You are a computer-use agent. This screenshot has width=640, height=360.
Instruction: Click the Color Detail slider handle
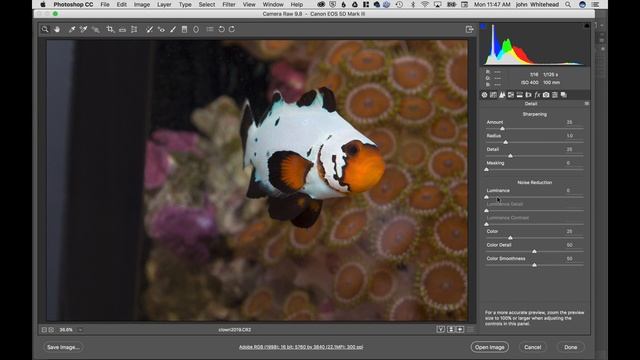pos(534,251)
